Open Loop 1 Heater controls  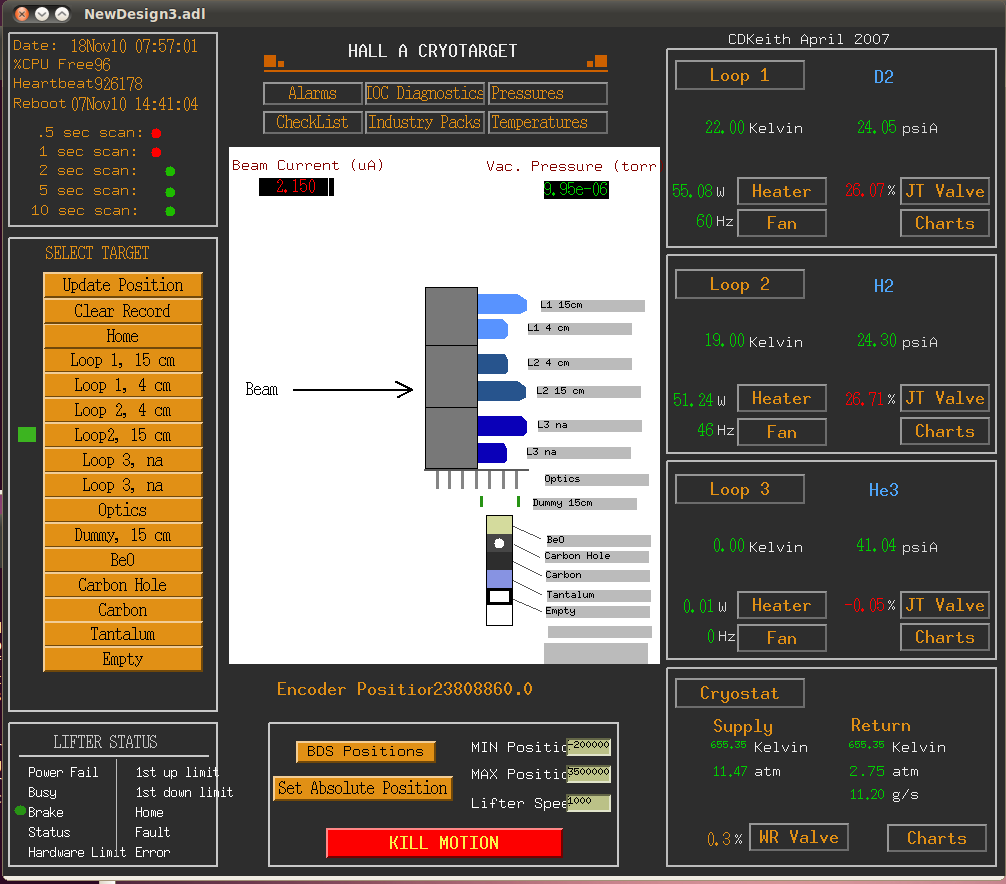781,191
